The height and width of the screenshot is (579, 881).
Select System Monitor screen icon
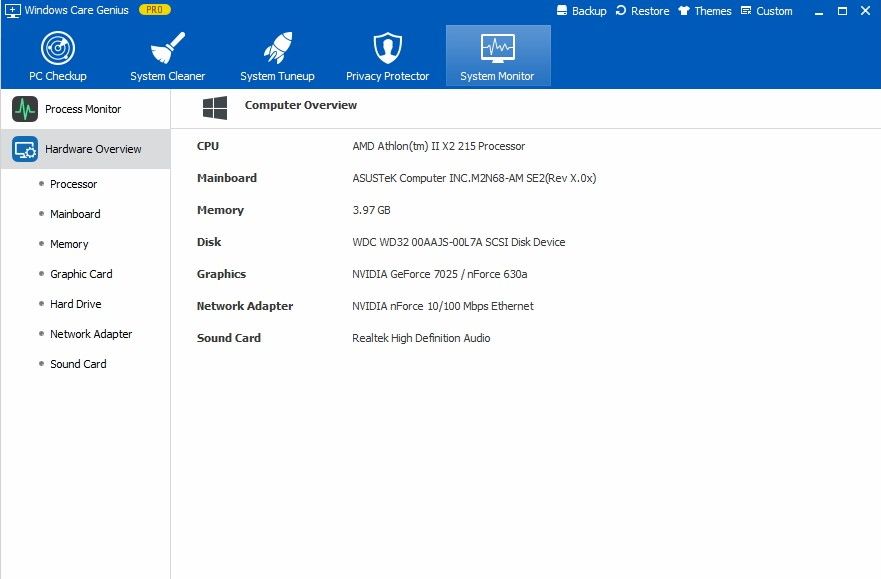[x=497, y=48]
